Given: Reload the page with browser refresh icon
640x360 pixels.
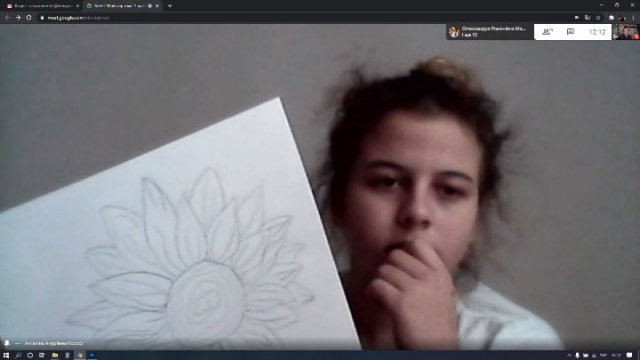Looking at the screenshot, I should click(29, 18).
